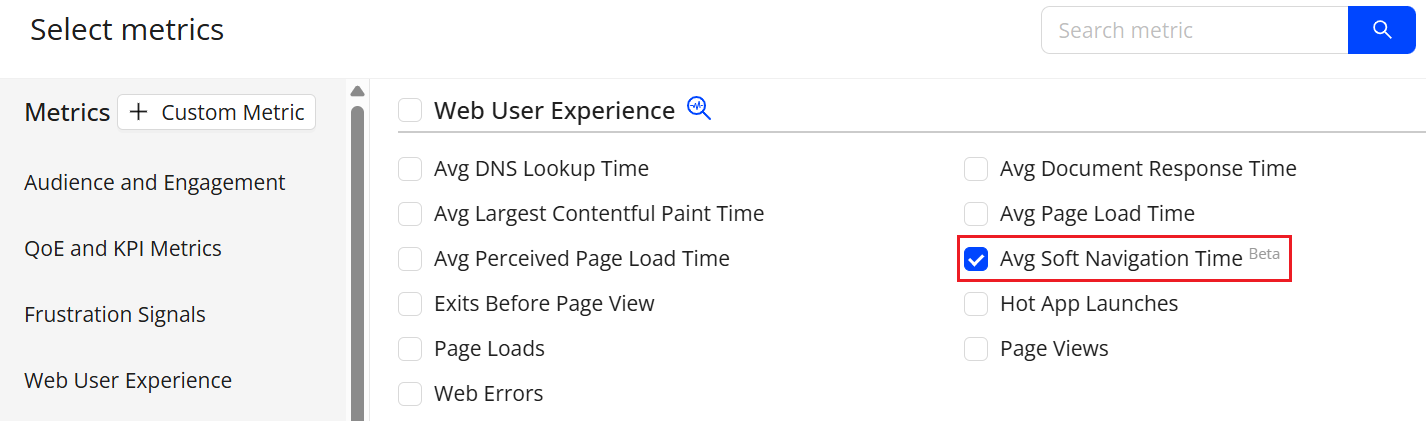Uncheck Avg Soft Navigation Time

coord(976,259)
